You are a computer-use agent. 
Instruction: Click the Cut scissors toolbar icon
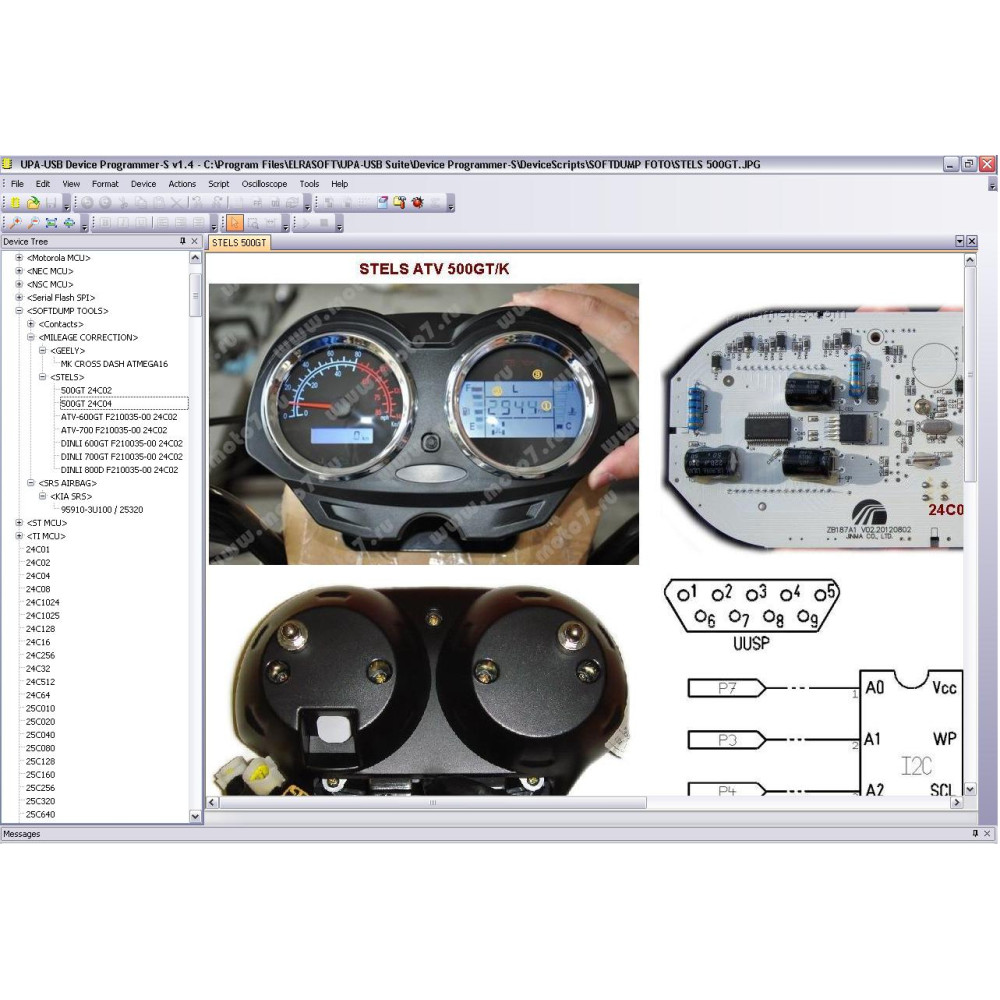(x=123, y=203)
